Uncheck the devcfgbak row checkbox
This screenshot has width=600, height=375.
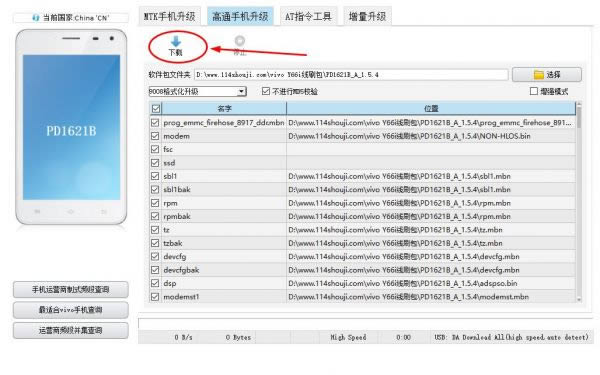[155, 270]
